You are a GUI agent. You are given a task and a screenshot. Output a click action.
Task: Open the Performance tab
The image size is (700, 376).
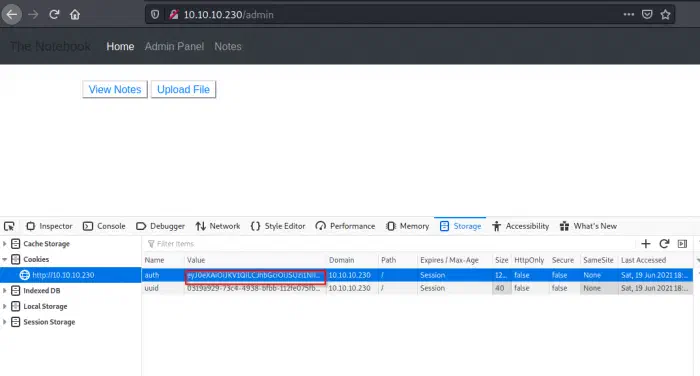coord(346,226)
